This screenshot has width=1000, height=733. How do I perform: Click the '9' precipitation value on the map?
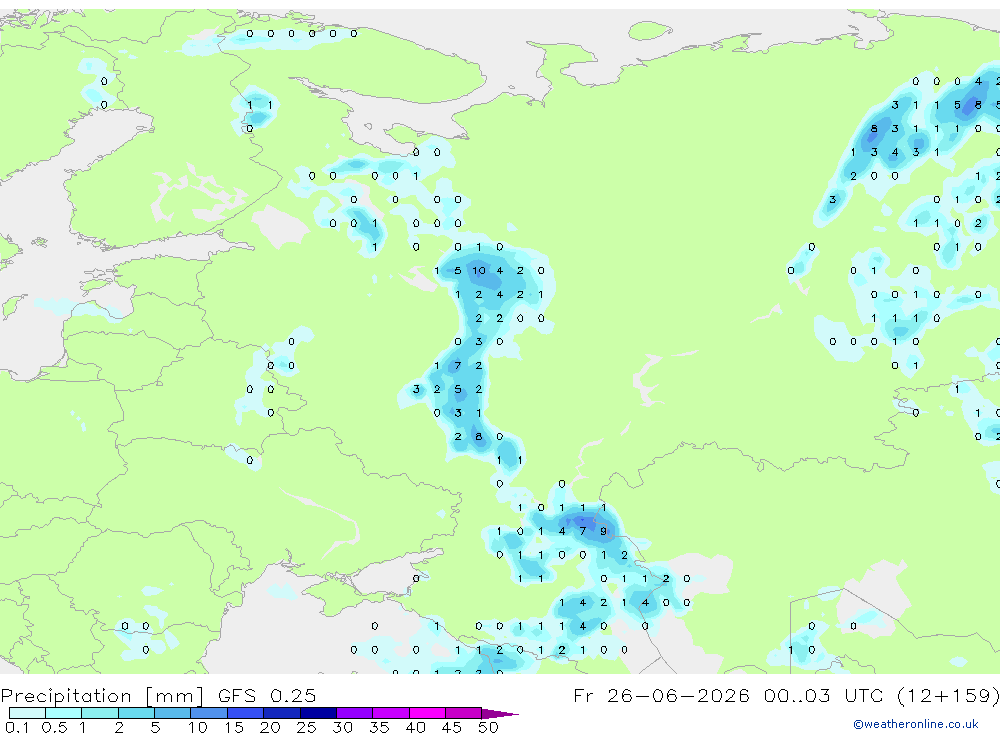click(x=603, y=531)
